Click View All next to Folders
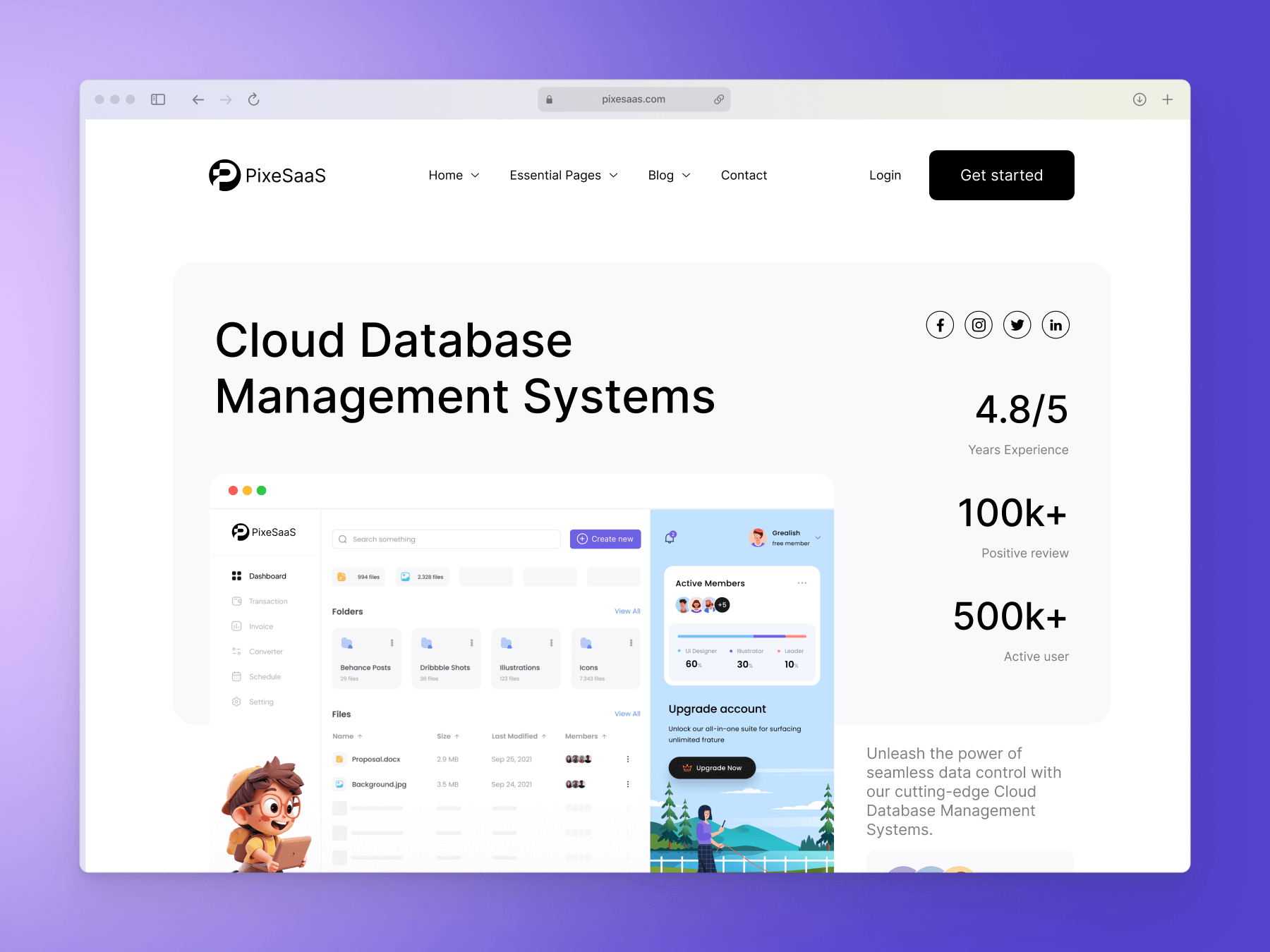This screenshot has height=952, width=1270. [627, 611]
